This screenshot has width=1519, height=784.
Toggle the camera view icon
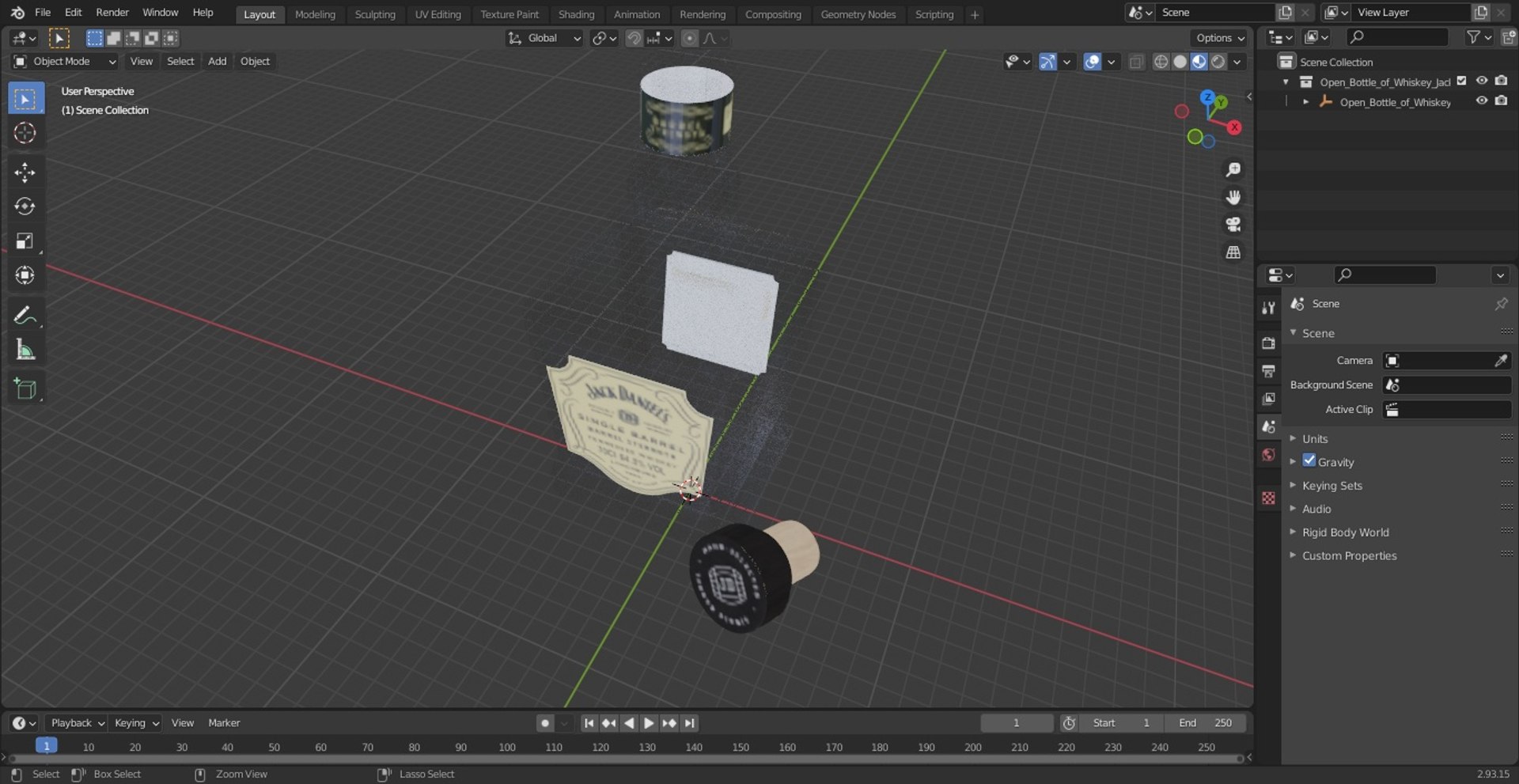tap(1233, 225)
